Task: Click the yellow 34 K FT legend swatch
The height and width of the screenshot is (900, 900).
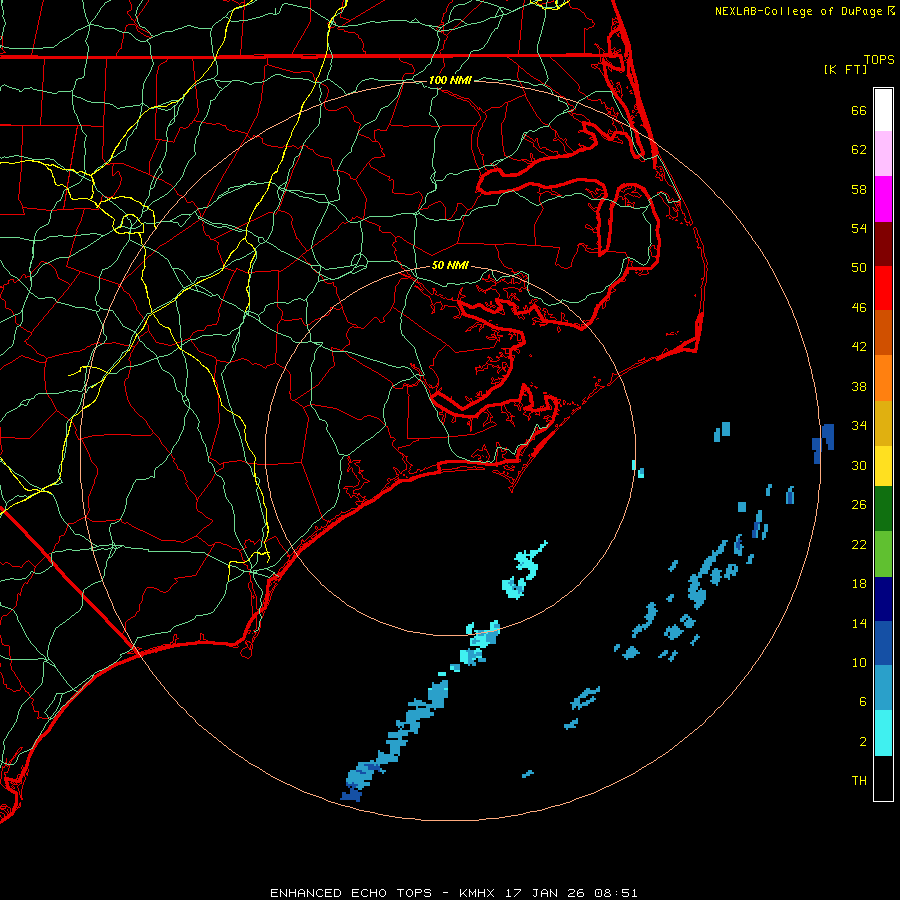Action: click(883, 466)
